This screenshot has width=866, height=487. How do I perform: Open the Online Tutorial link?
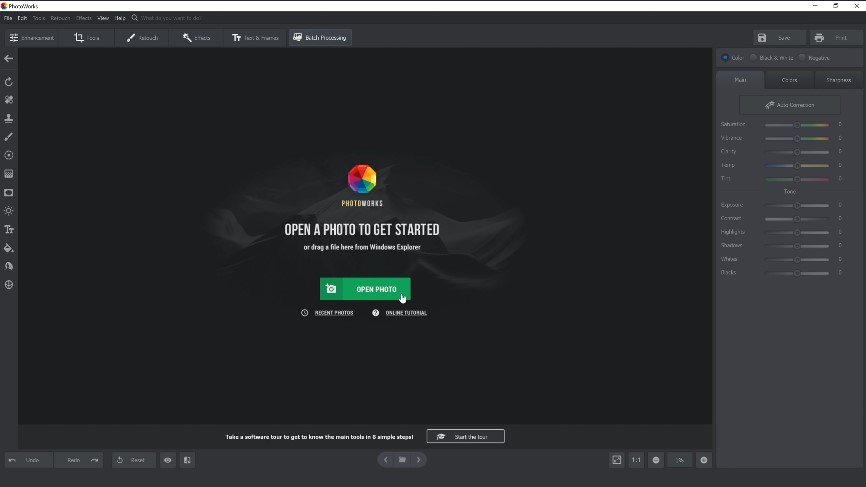(406, 313)
